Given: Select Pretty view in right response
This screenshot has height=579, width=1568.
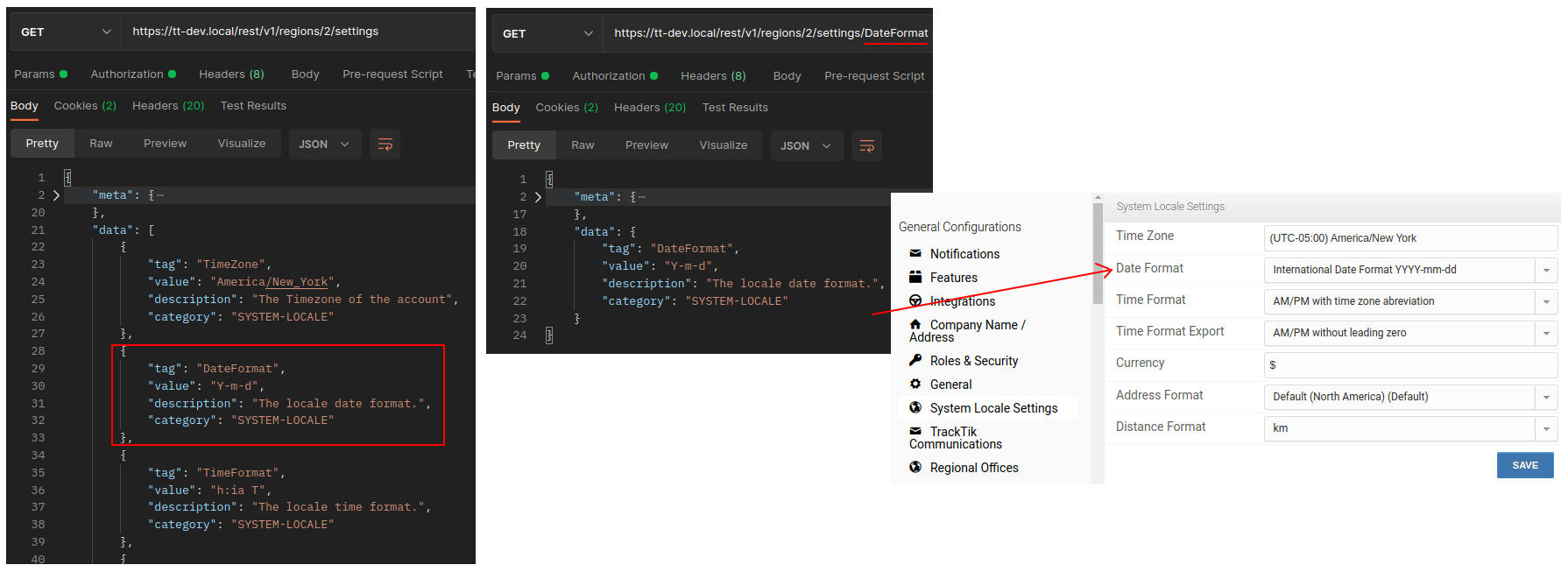Looking at the screenshot, I should (524, 145).
